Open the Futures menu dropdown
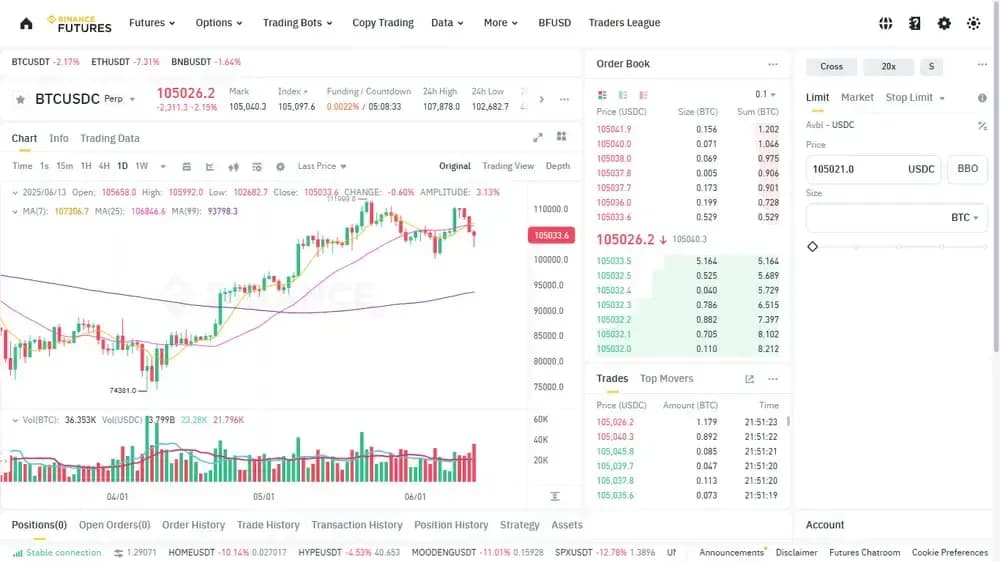 point(152,23)
